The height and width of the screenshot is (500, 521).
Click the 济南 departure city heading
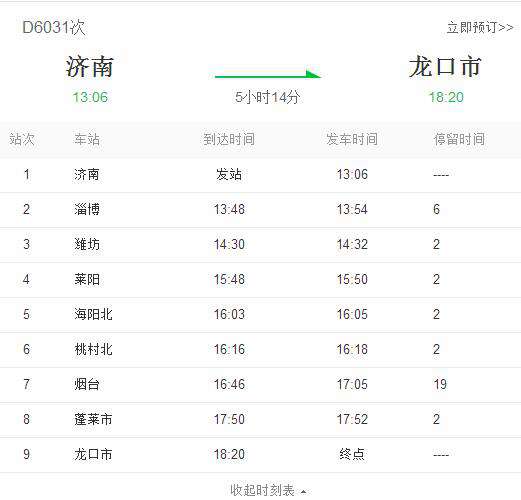(90, 67)
